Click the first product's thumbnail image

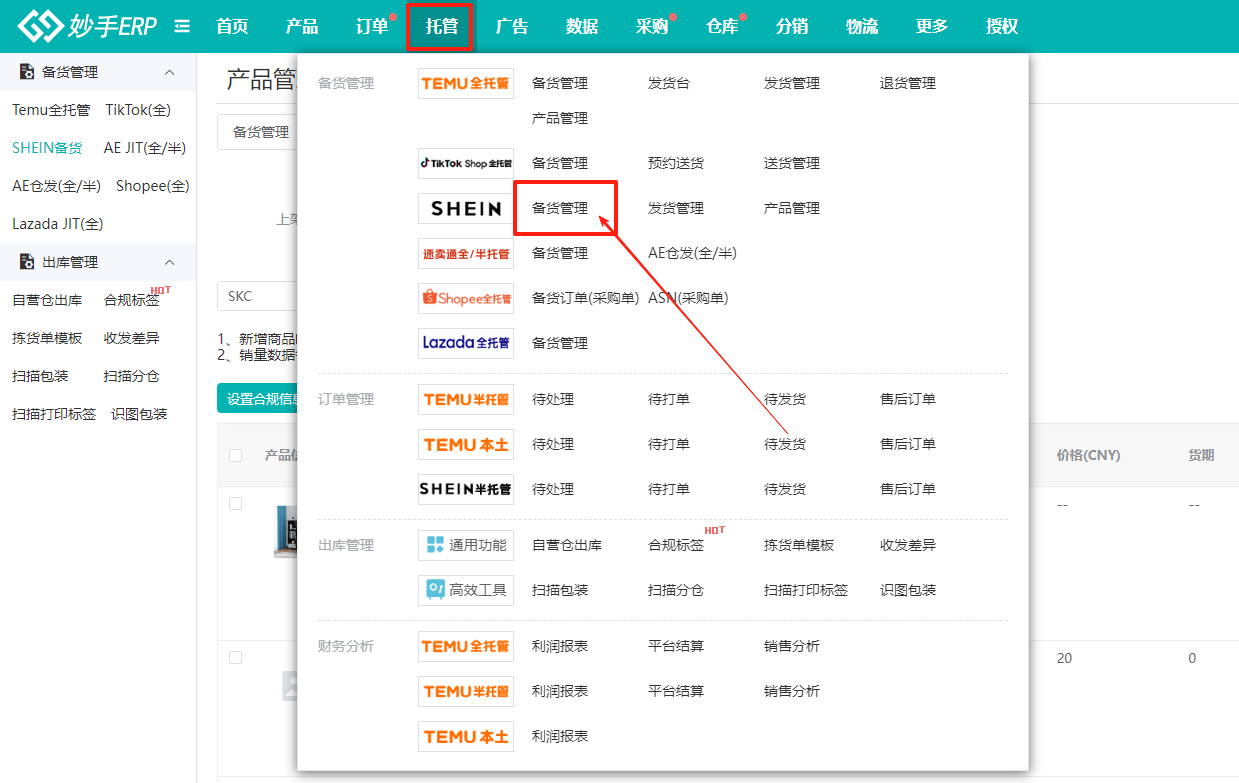tap(286, 531)
